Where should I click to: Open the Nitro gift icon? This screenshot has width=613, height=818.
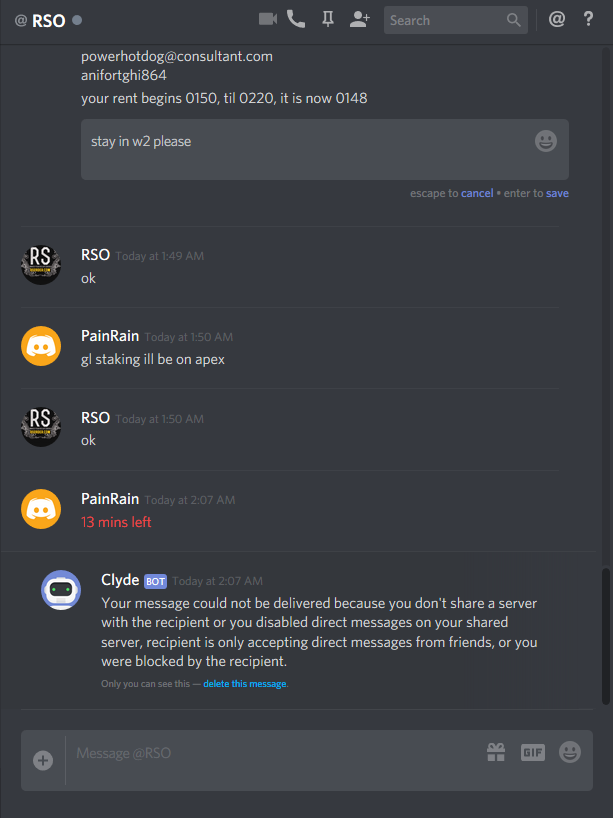(x=496, y=752)
